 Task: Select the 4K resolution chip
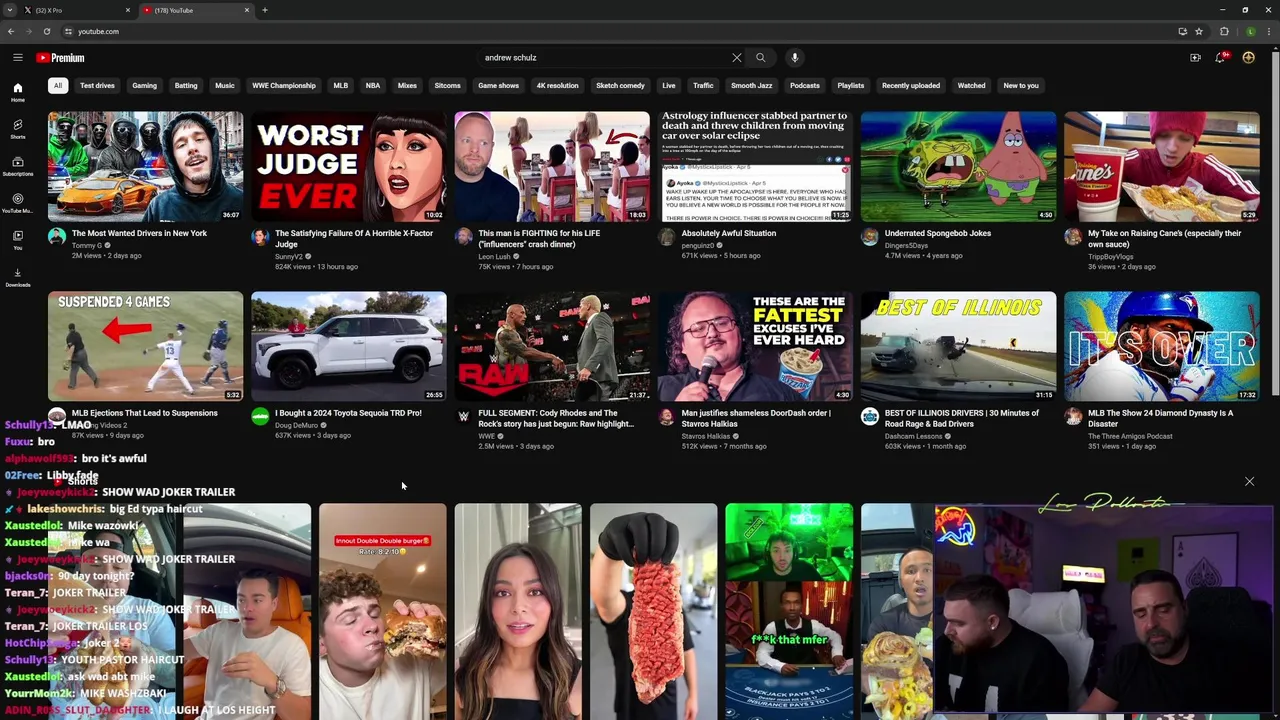point(557,86)
